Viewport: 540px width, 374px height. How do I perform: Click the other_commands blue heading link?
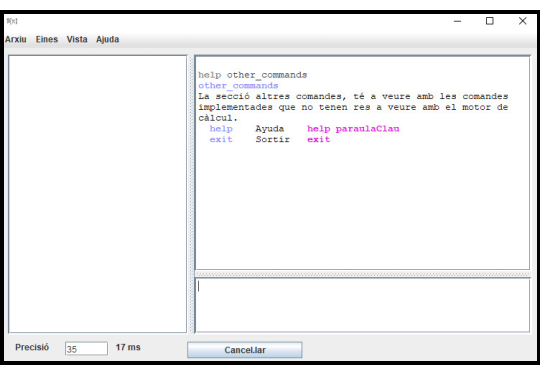tap(238, 86)
